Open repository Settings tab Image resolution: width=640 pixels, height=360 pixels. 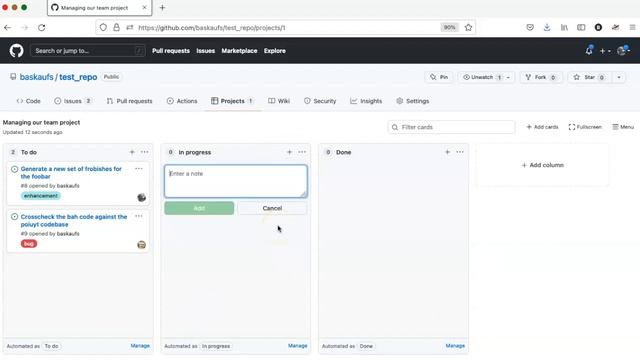pos(413,101)
